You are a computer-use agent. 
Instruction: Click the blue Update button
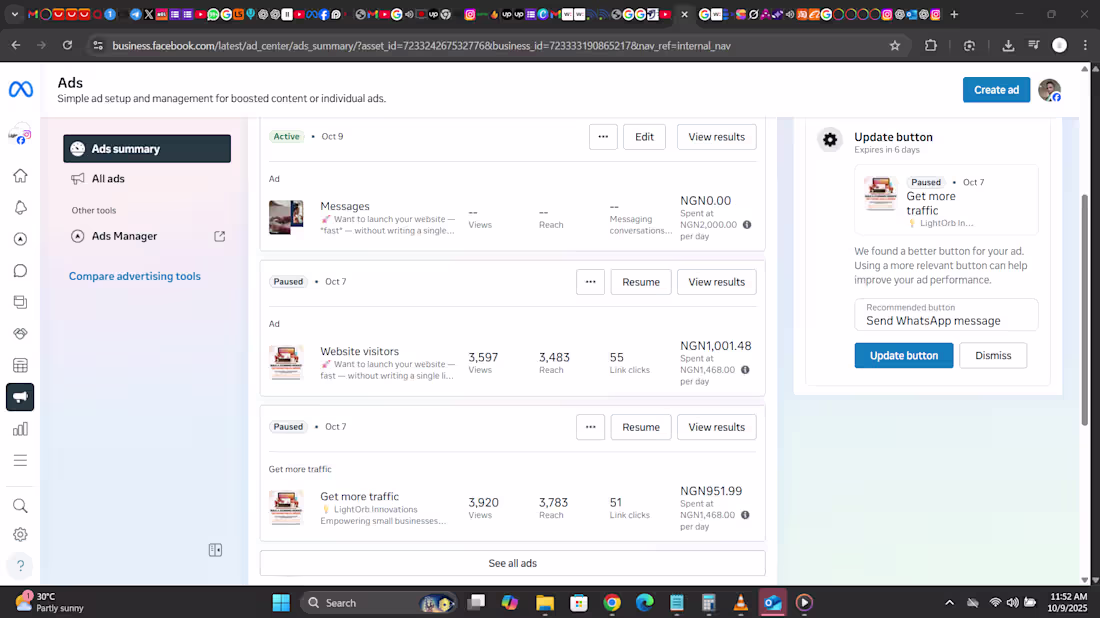point(904,356)
